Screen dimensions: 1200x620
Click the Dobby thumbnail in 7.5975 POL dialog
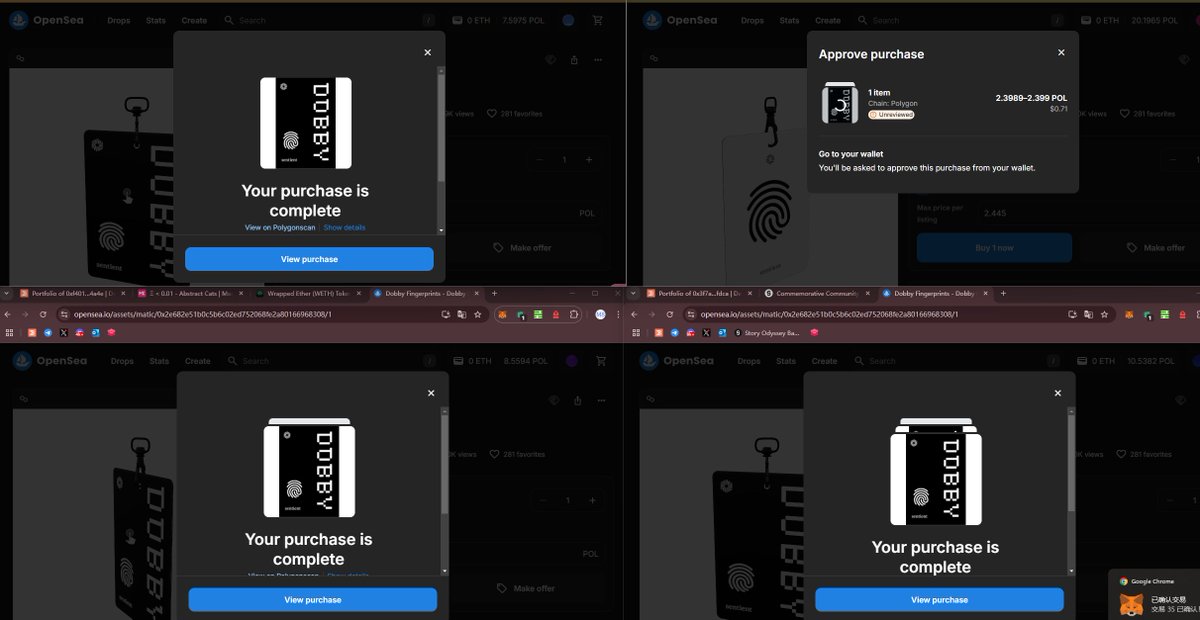[x=305, y=122]
